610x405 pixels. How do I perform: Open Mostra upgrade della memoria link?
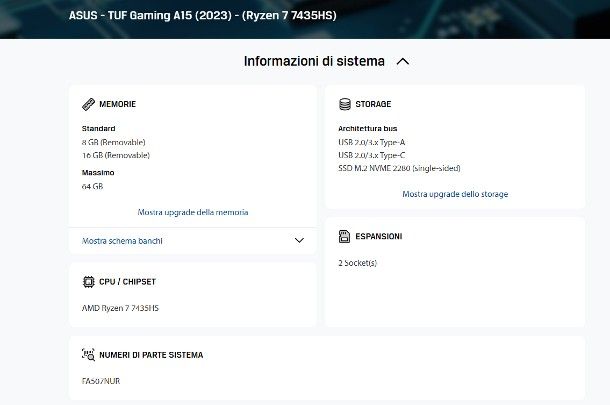coord(193,212)
